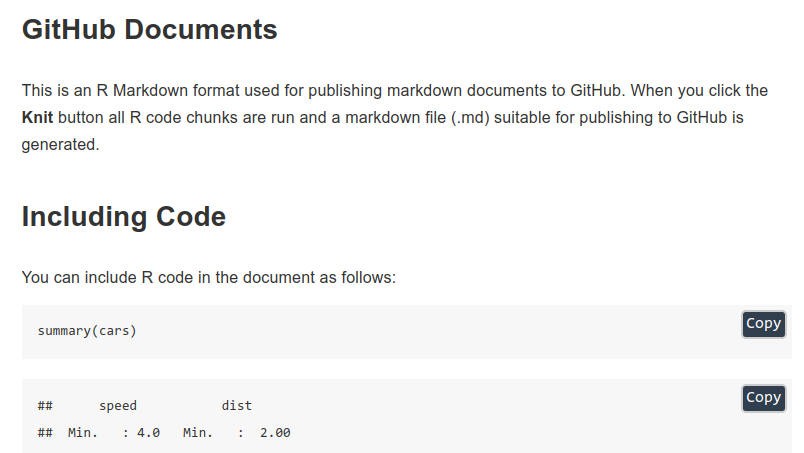The height and width of the screenshot is (453, 804).
Task: Copy the speed and dist output block
Action: [763, 398]
